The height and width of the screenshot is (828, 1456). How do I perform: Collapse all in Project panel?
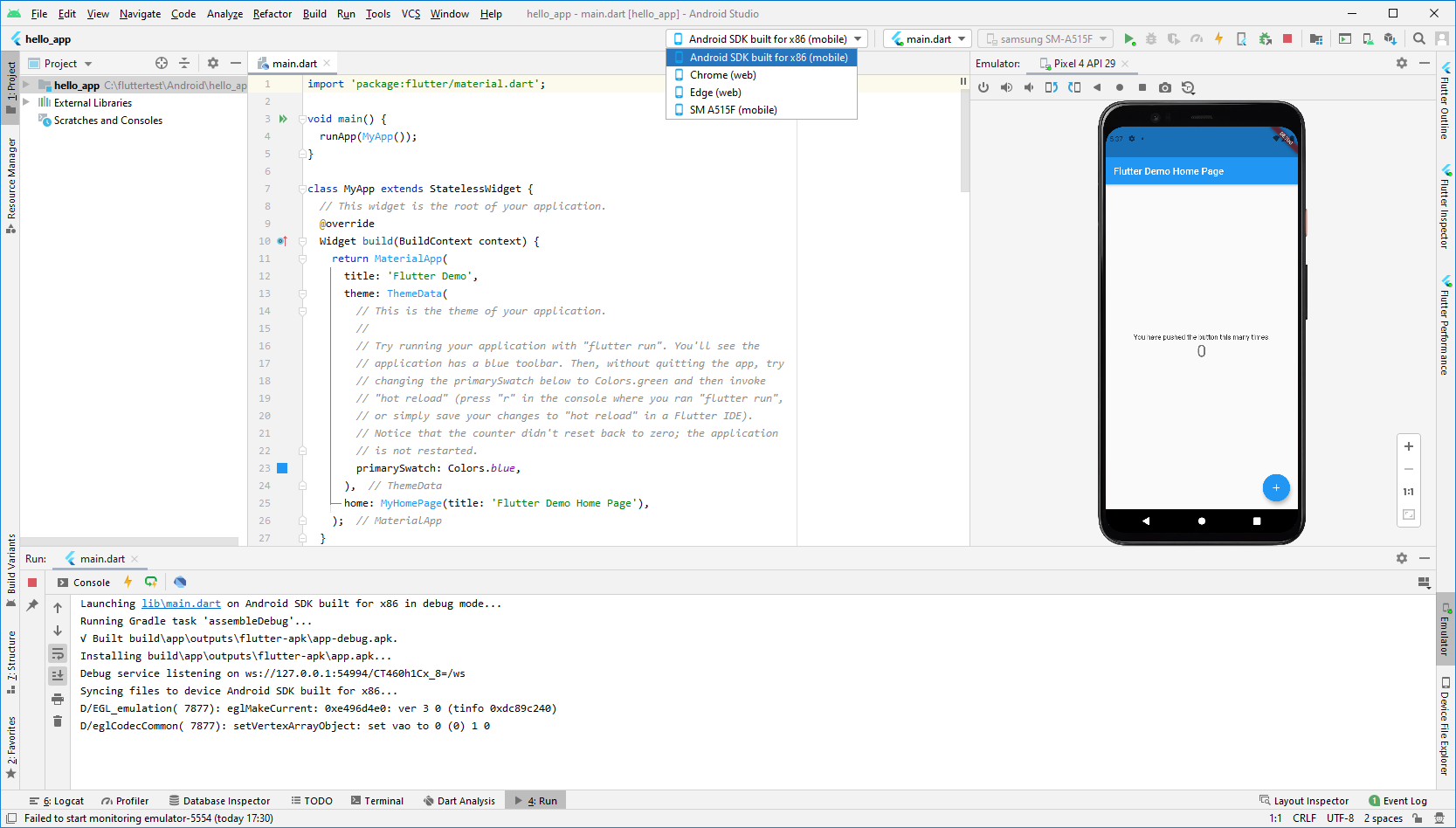184,63
